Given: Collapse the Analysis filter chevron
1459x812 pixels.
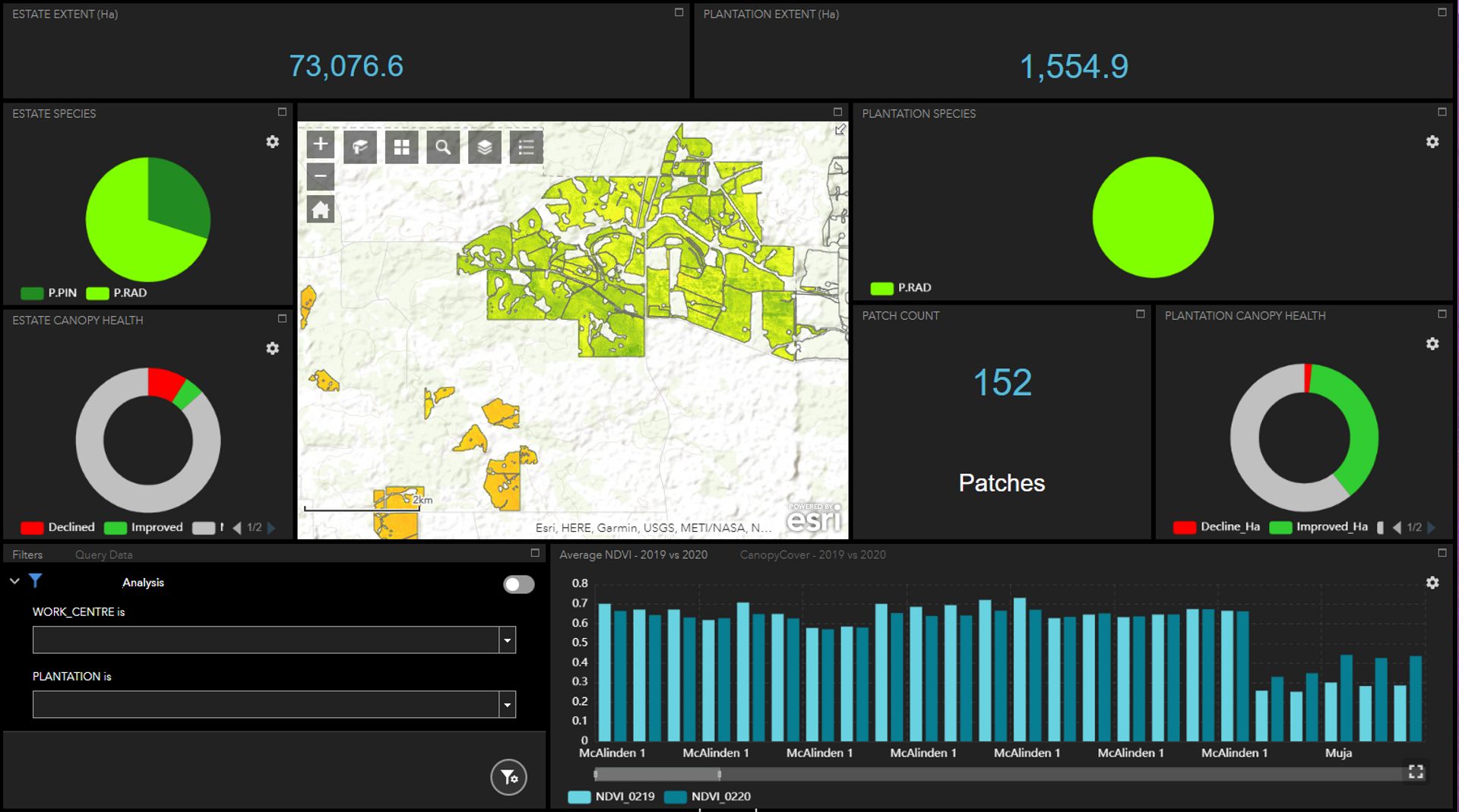Looking at the screenshot, I should click(x=14, y=581).
